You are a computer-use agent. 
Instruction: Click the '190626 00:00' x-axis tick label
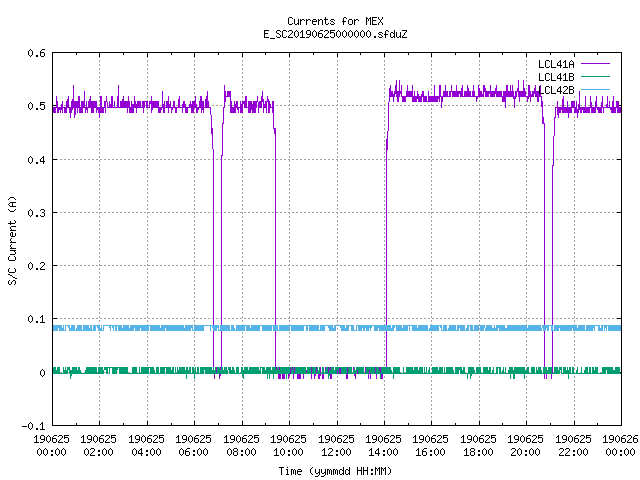click(x=620, y=446)
